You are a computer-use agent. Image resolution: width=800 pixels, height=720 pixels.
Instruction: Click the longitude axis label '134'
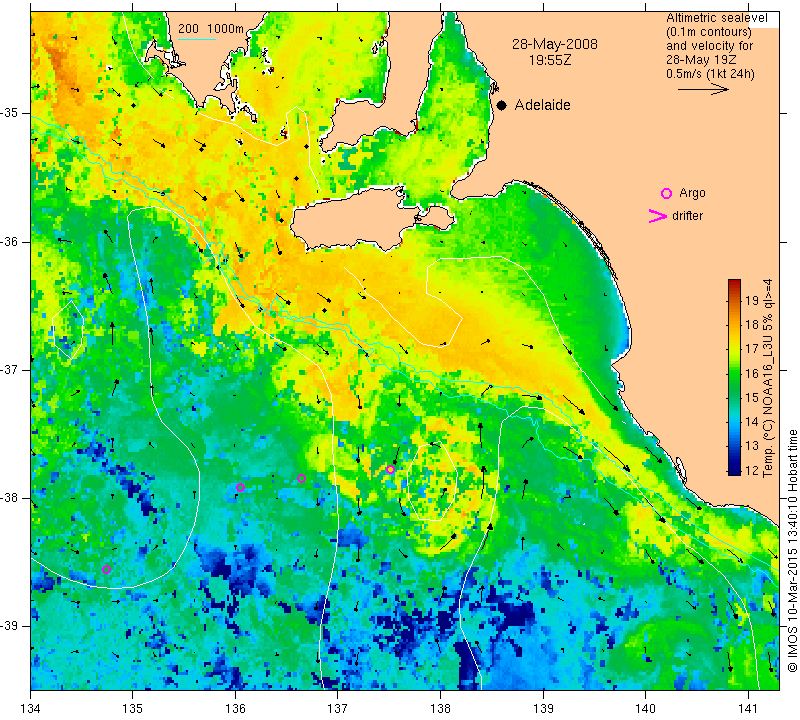[x=31, y=709]
